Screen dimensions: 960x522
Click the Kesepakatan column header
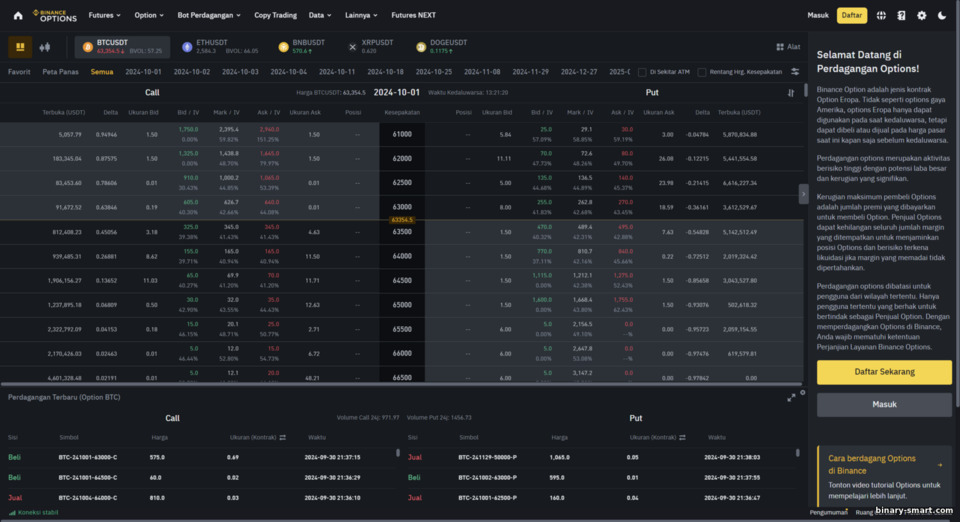click(x=402, y=113)
